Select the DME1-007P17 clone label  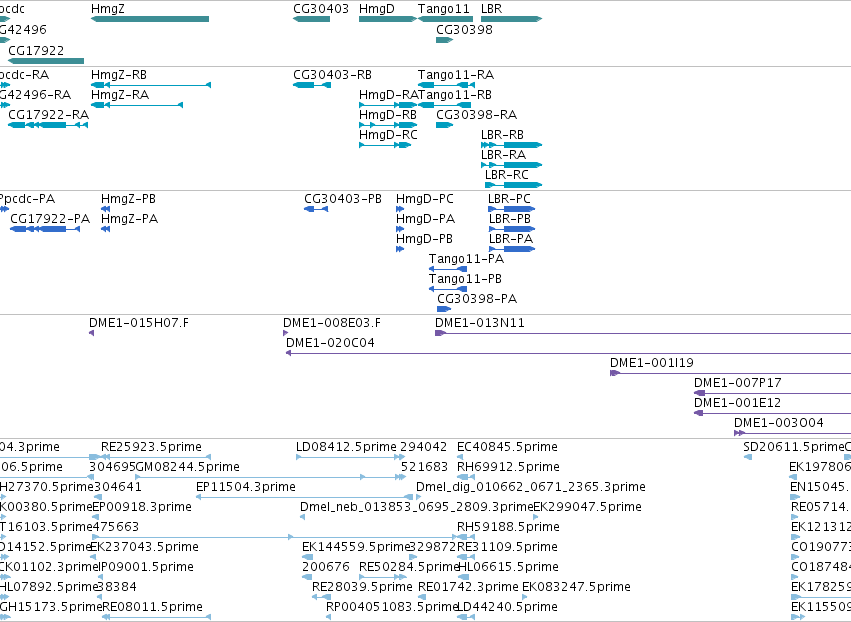[x=738, y=384]
